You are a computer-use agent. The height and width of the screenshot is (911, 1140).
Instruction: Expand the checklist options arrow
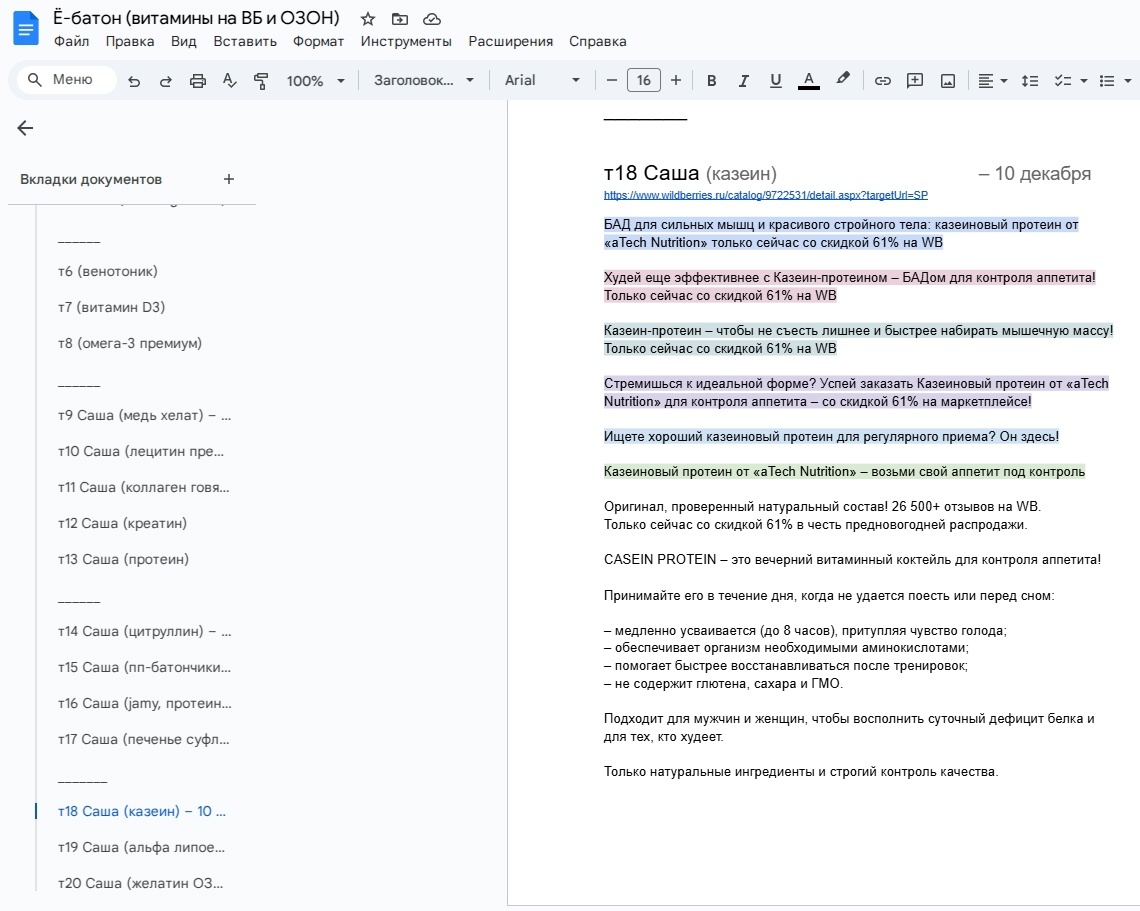pyautogui.click(x=1083, y=81)
